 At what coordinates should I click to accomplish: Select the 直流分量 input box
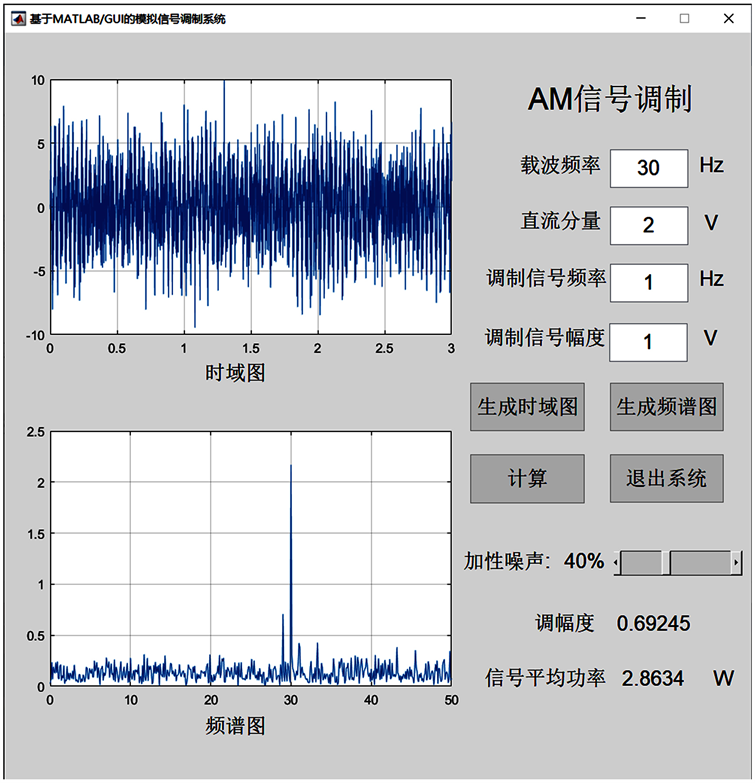click(648, 225)
